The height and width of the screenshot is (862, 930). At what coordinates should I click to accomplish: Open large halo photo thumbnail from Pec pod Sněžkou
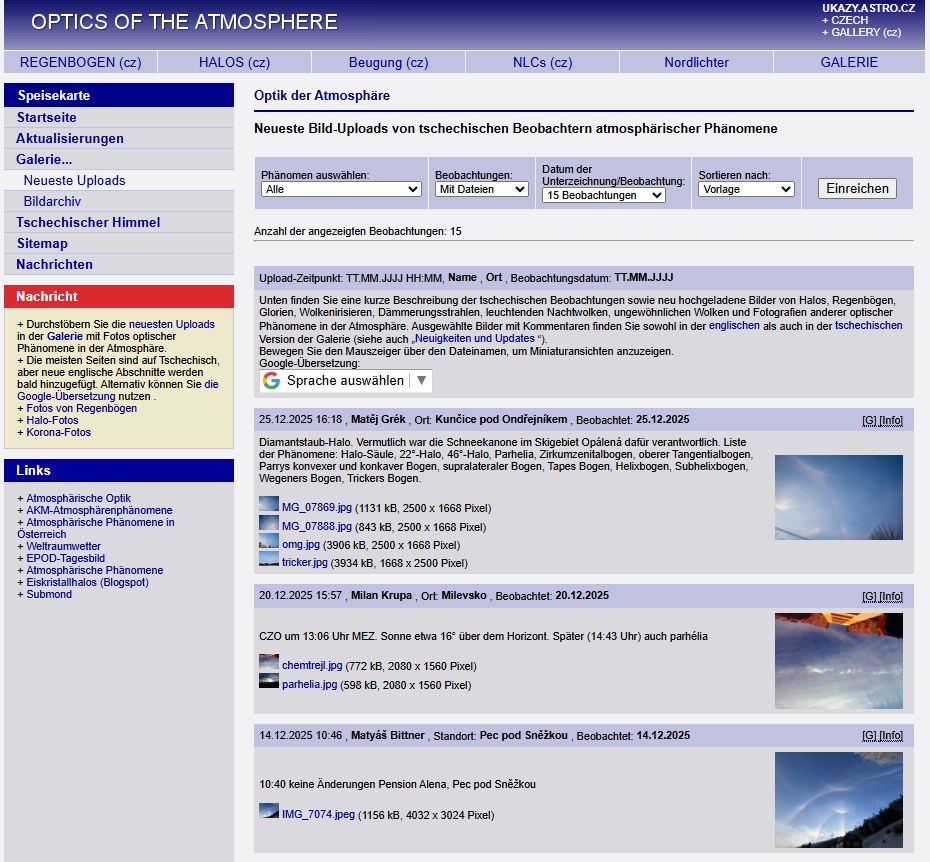pyautogui.click(x=838, y=800)
